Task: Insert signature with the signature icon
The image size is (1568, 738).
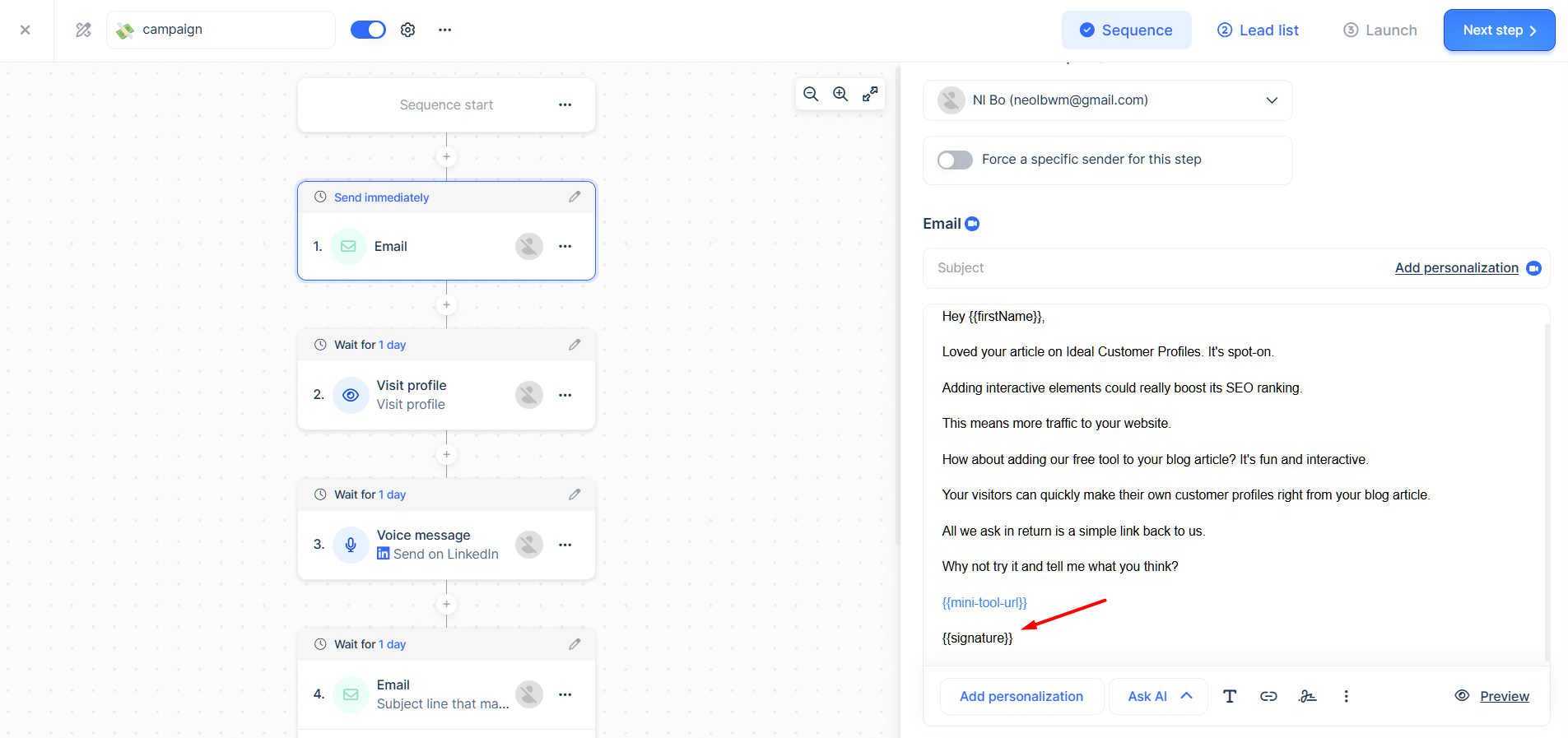Action: point(1307,696)
